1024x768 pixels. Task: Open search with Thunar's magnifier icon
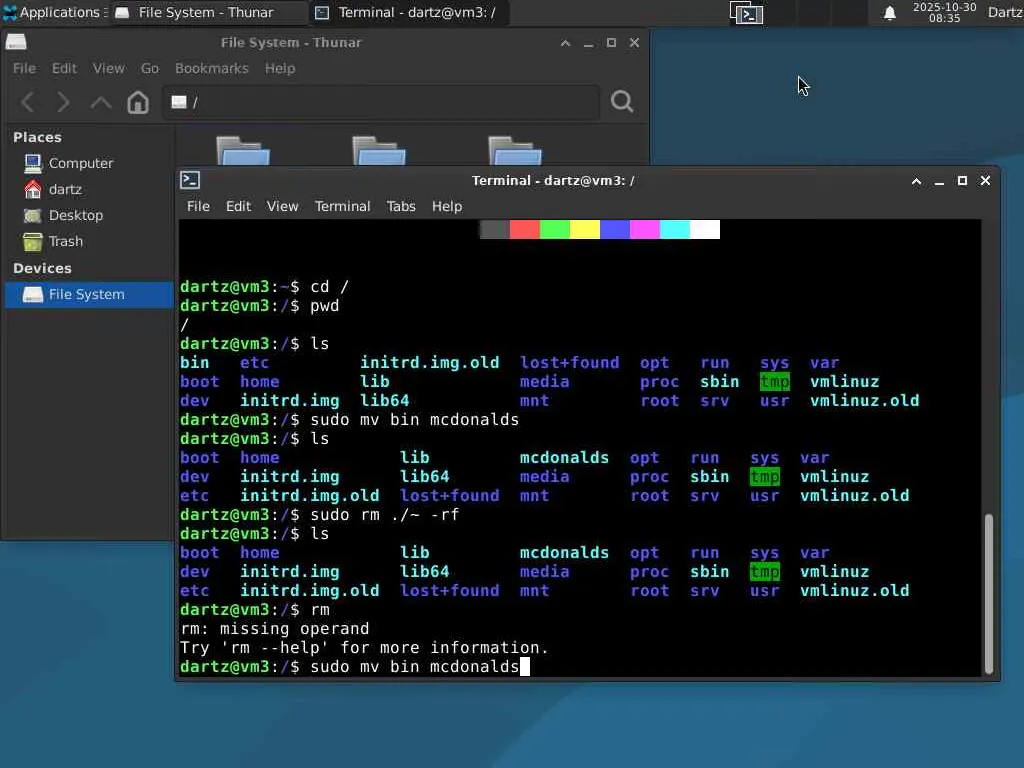[x=622, y=101]
